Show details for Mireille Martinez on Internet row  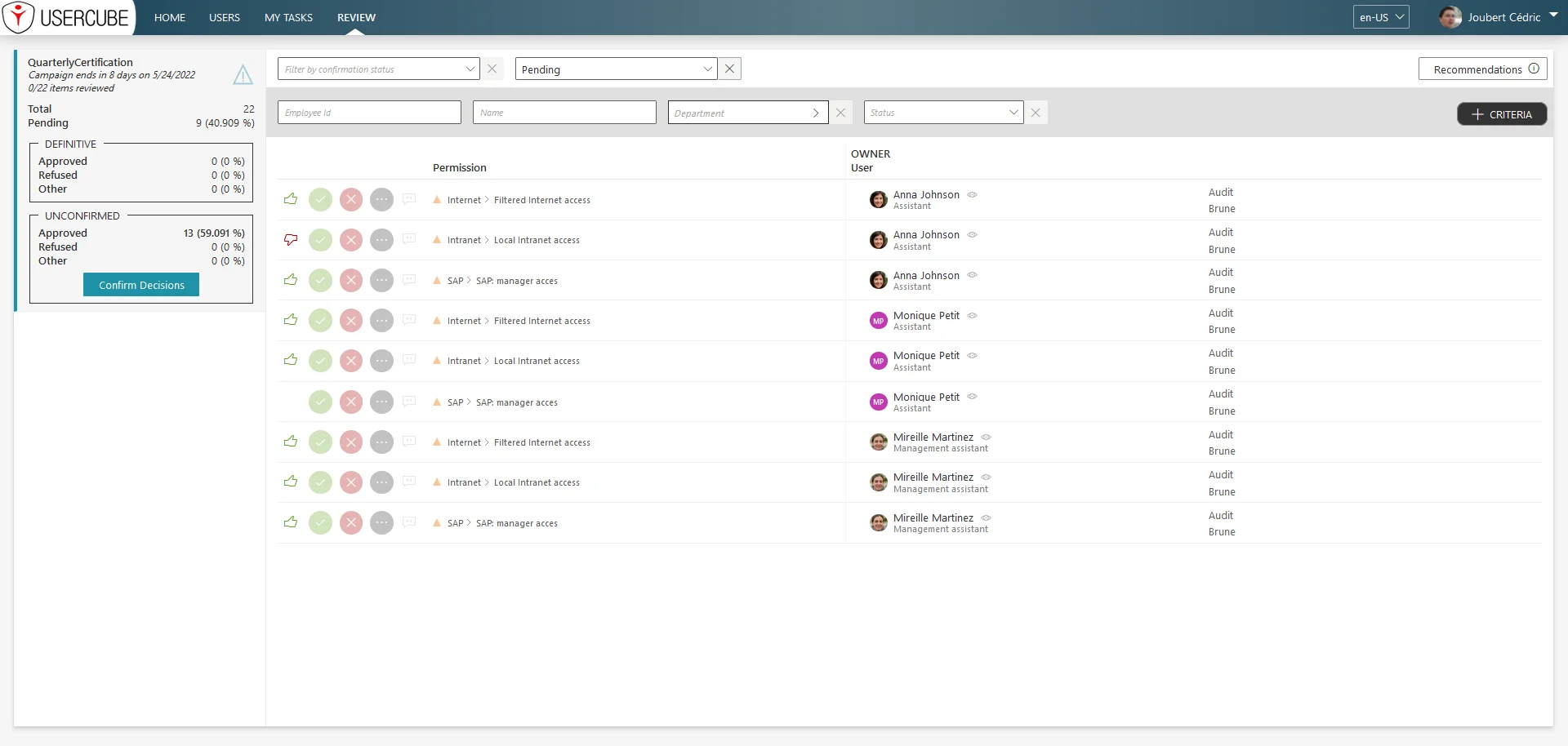tap(986, 437)
